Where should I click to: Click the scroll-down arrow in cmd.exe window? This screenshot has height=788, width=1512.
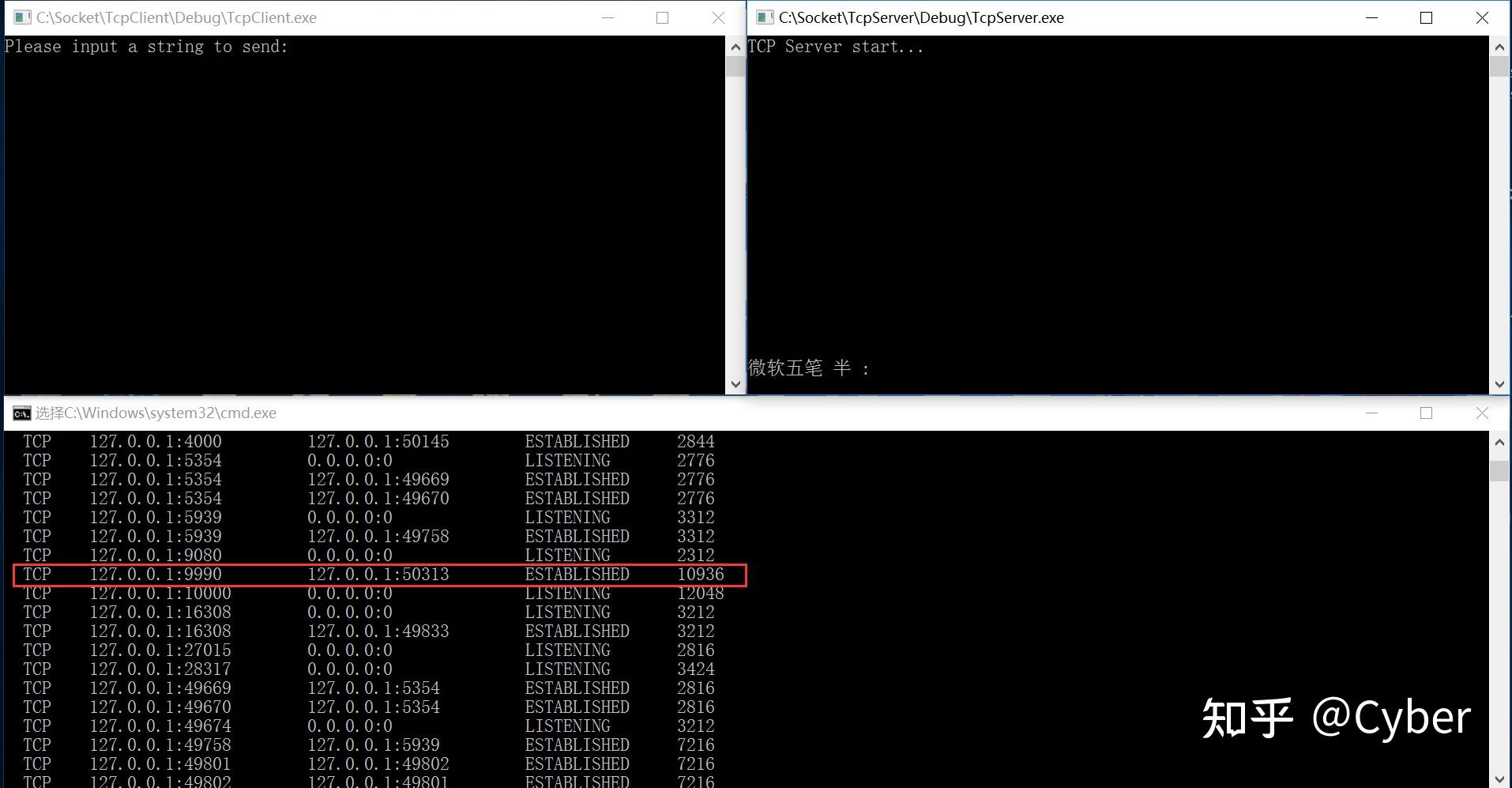click(x=1499, y=779)
